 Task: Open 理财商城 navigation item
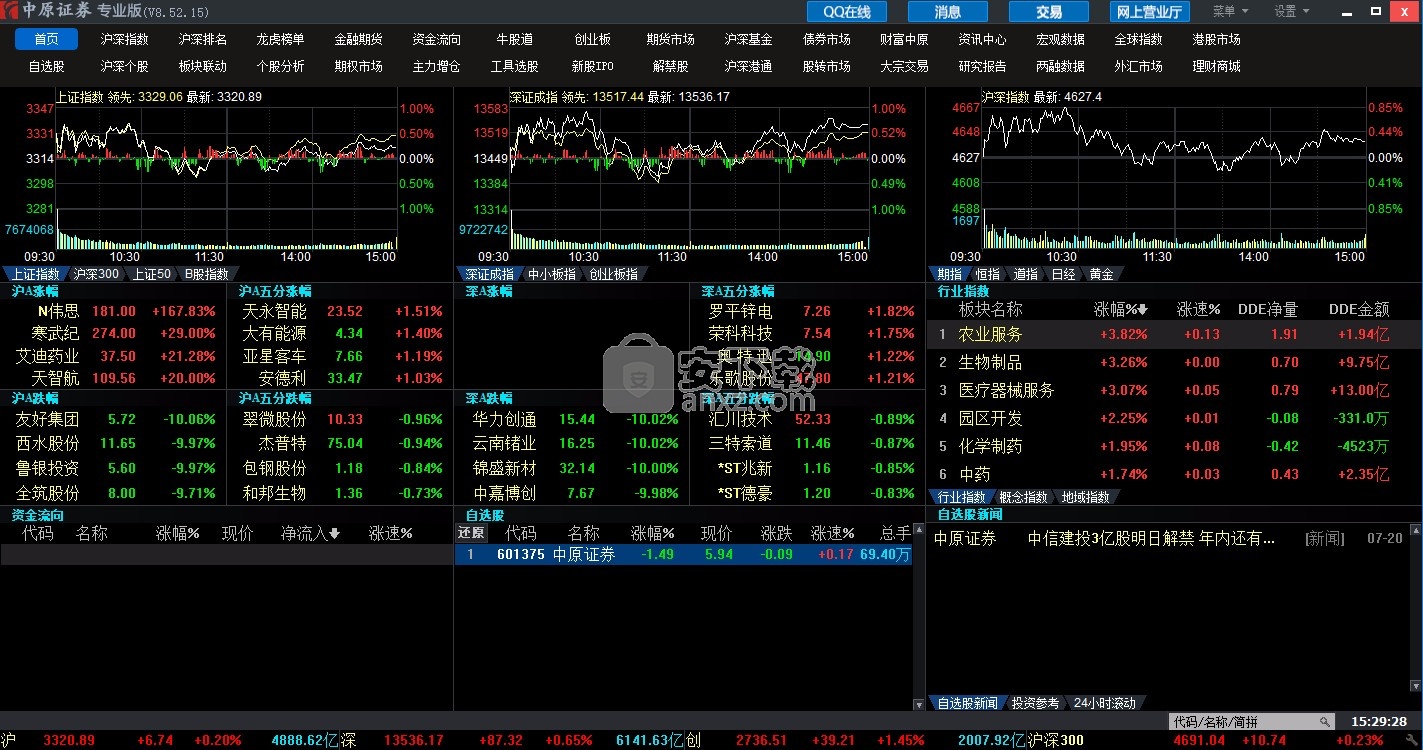(x=1217, y=66)
